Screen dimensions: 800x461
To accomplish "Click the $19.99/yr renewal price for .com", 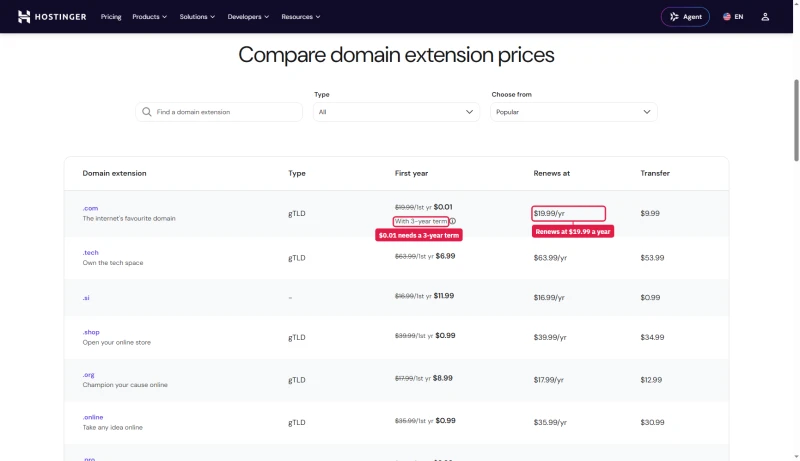I will pyautogui.click(x=549, y=213).
